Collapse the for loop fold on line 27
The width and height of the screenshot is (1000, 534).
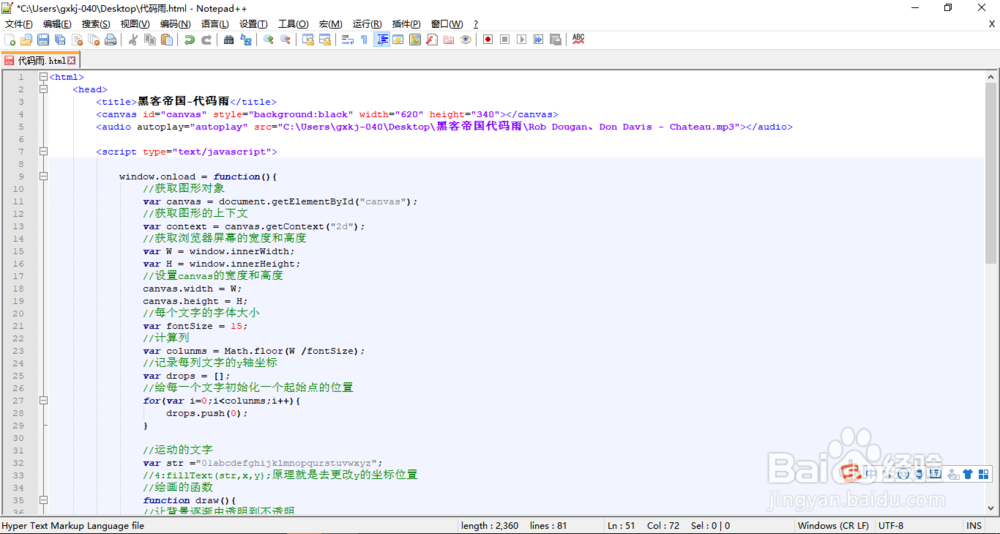(x=43, y=401)
